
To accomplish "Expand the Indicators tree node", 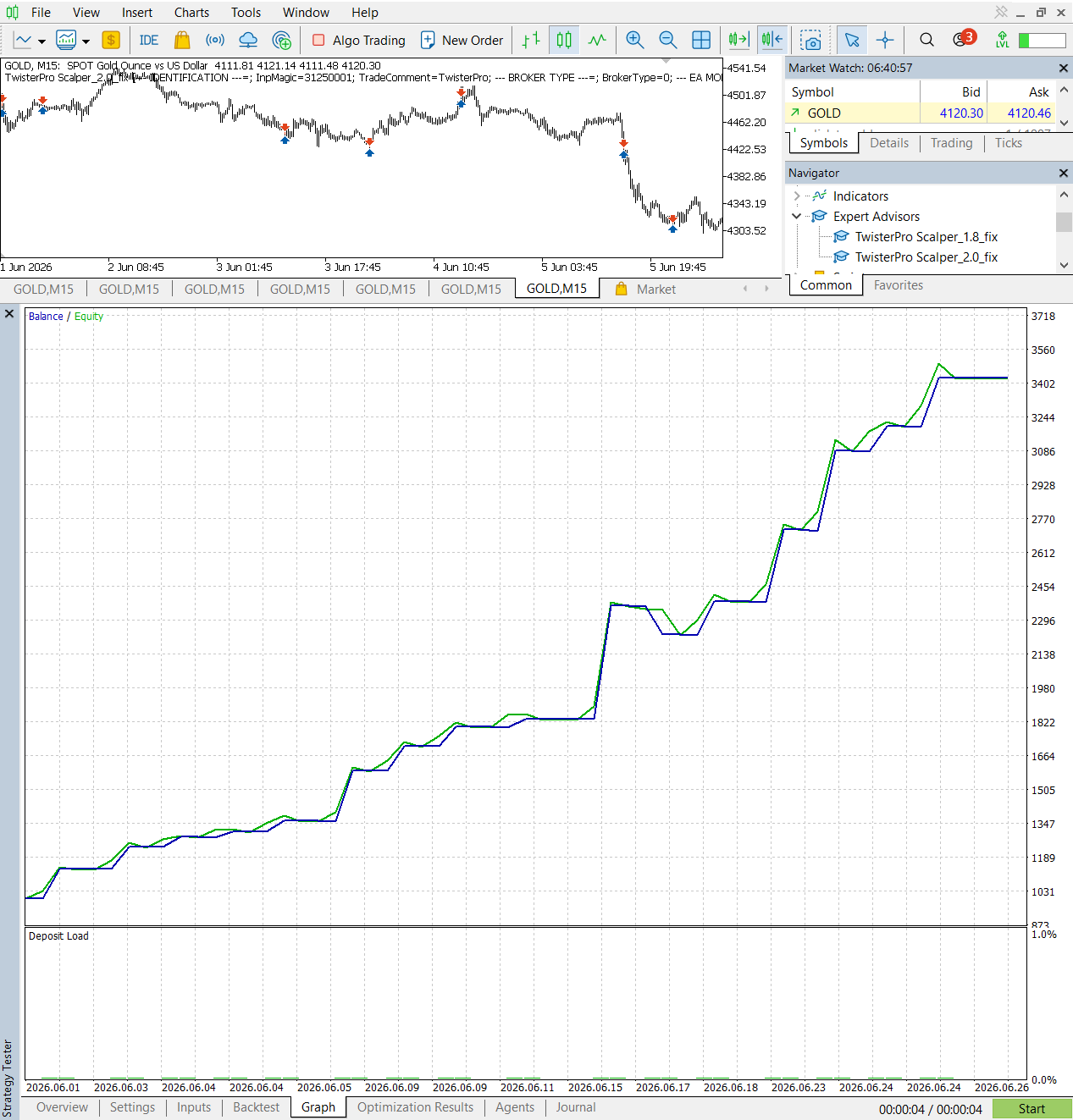I will (796, 196).
